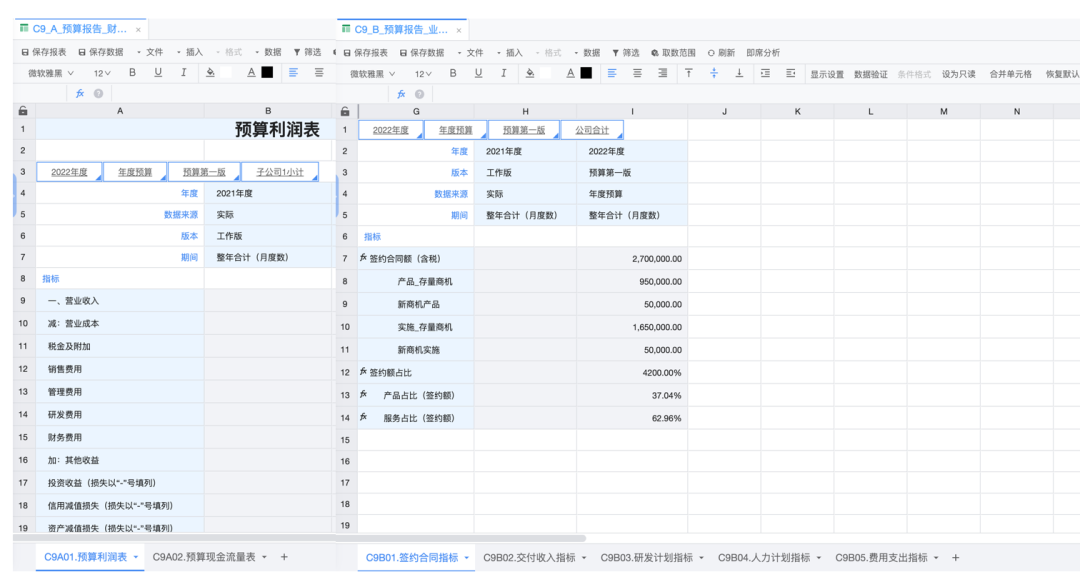
Task: Open 文件 menu in left report
Action: point(150,52)
